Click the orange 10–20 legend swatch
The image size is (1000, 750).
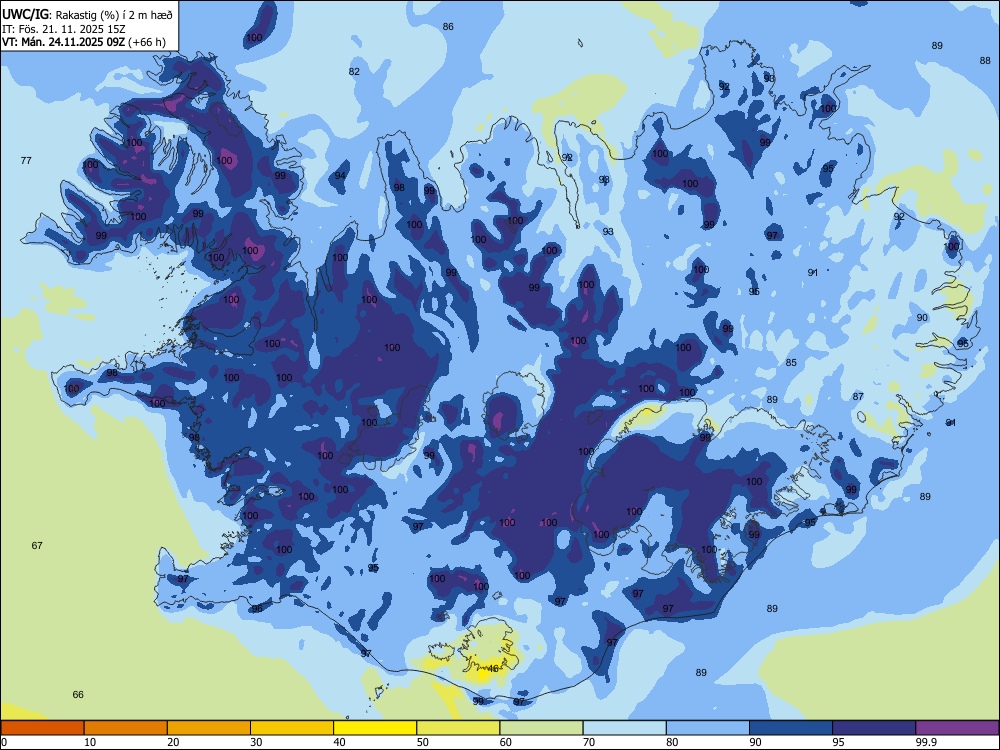tap(126, 728)
